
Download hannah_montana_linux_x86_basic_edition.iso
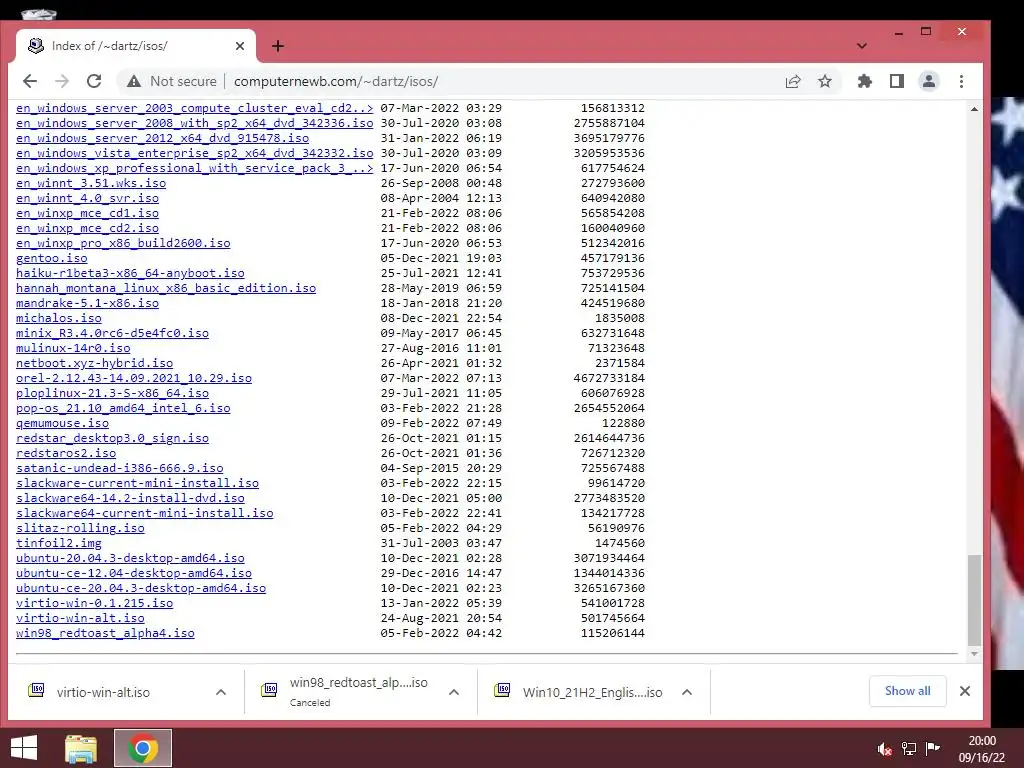[x=166, y=288]
